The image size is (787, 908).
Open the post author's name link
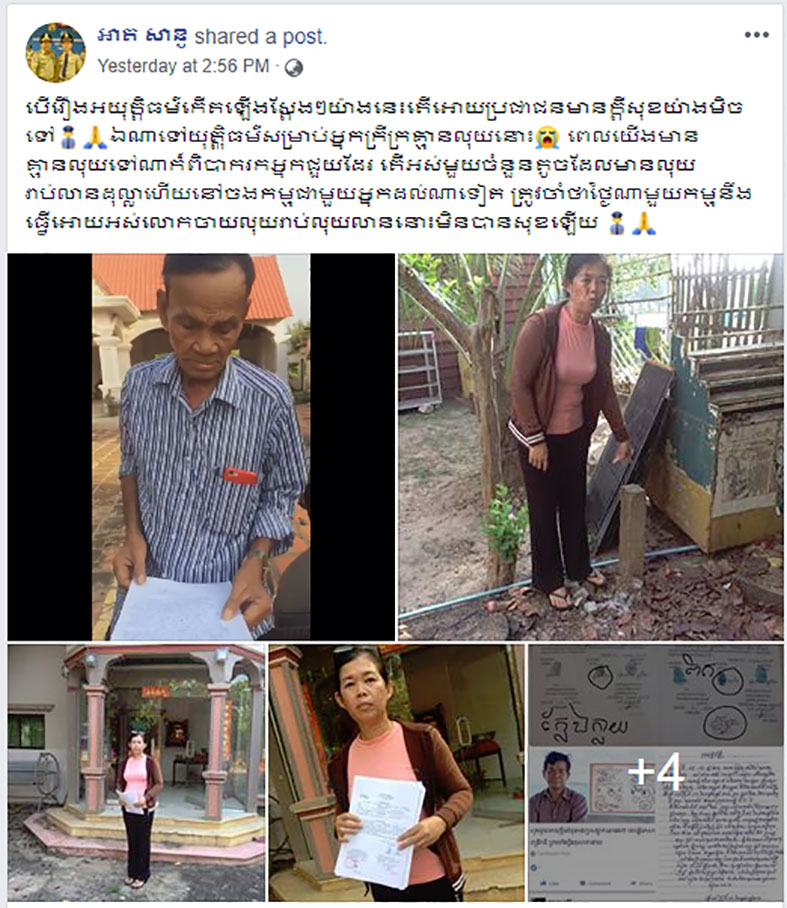142,36
